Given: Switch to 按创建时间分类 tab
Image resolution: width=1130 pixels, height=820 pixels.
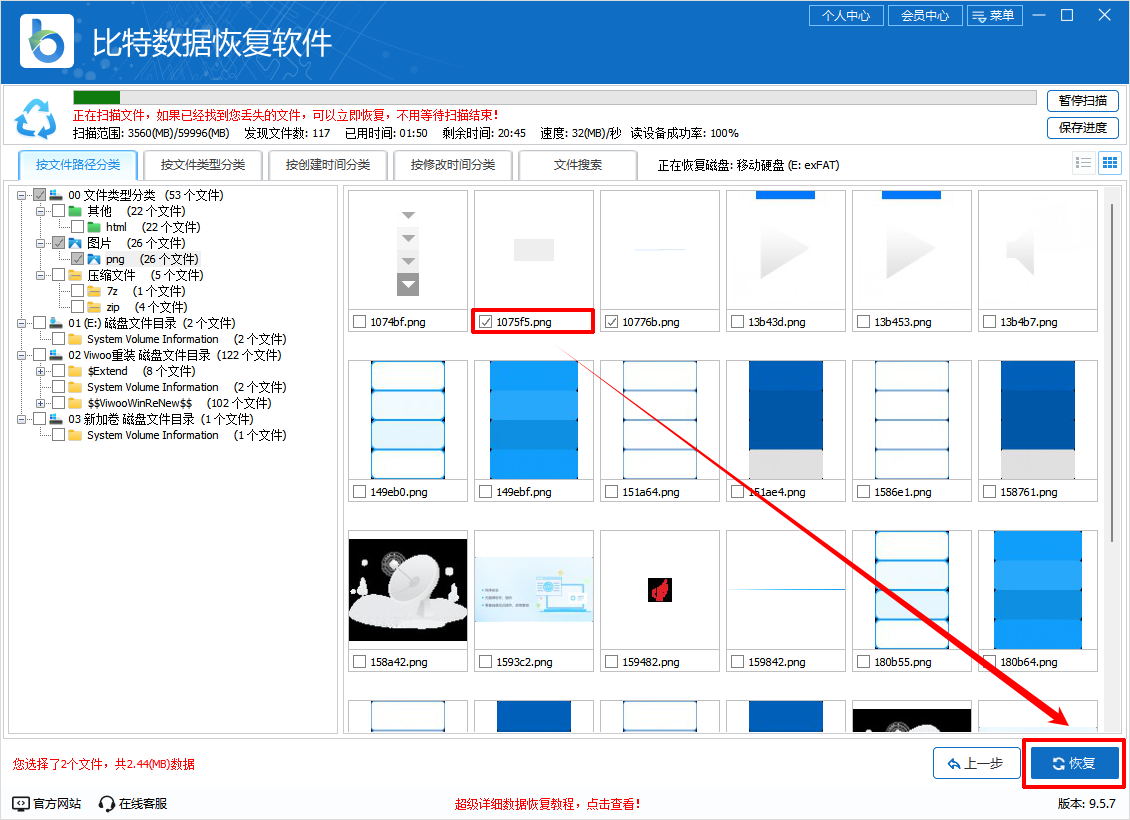Looking at the screenshot, I should [x=328, y=165].
